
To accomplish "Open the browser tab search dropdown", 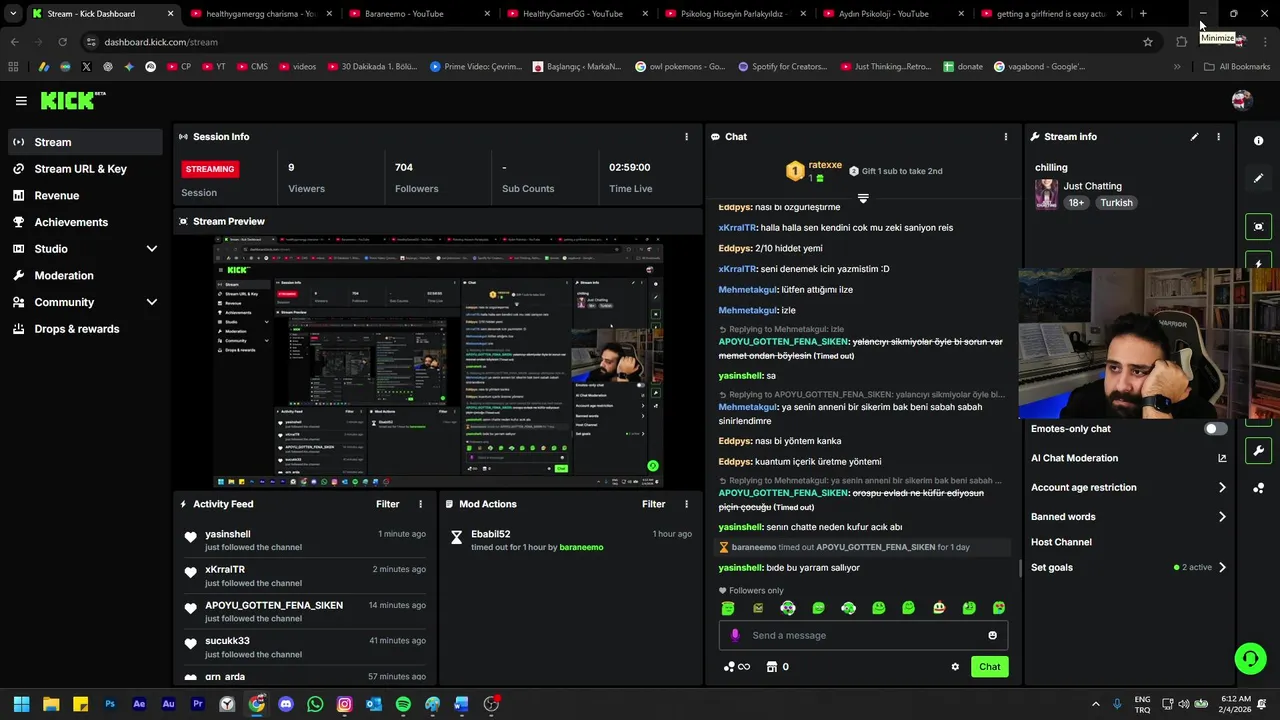I will [x=13, y=14].
